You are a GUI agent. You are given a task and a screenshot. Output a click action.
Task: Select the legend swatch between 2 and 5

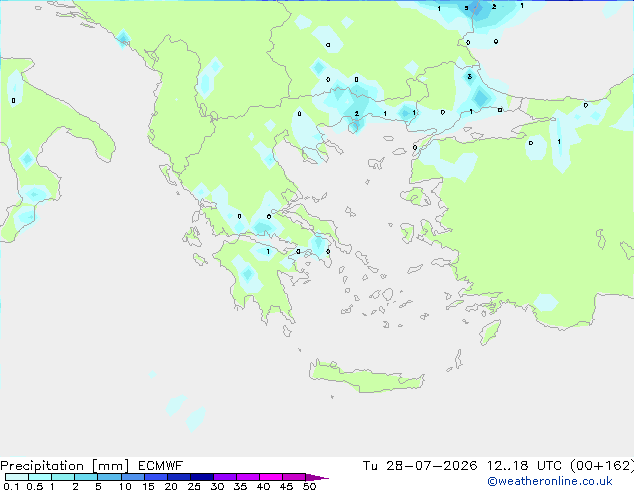[86, 477]
